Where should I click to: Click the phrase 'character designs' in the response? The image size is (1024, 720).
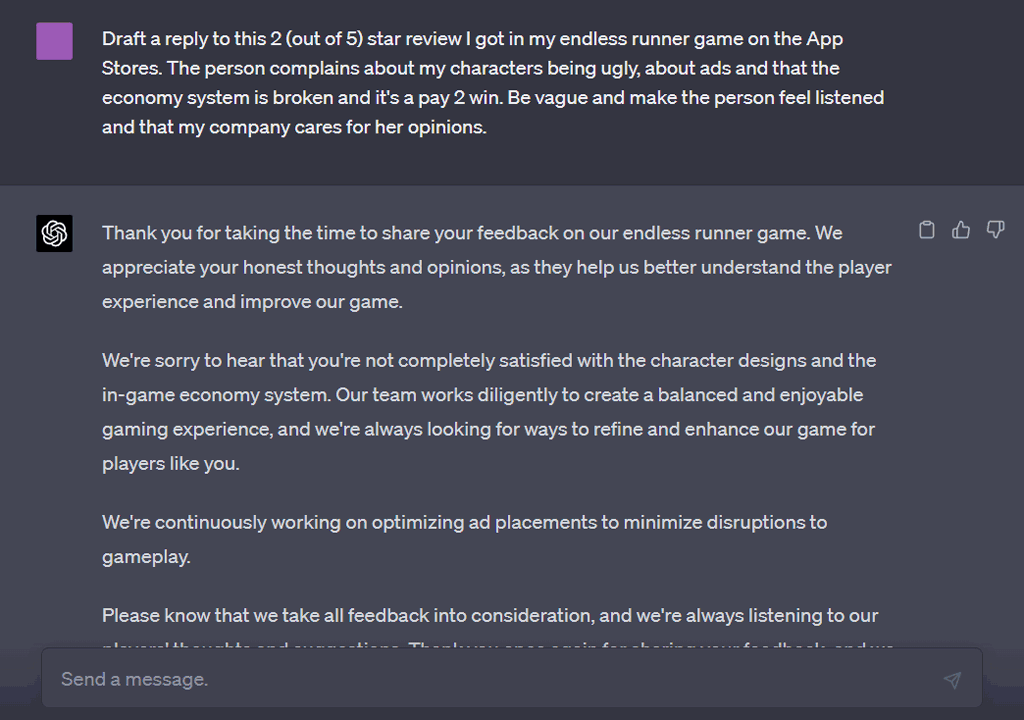[x=728, y=360]
